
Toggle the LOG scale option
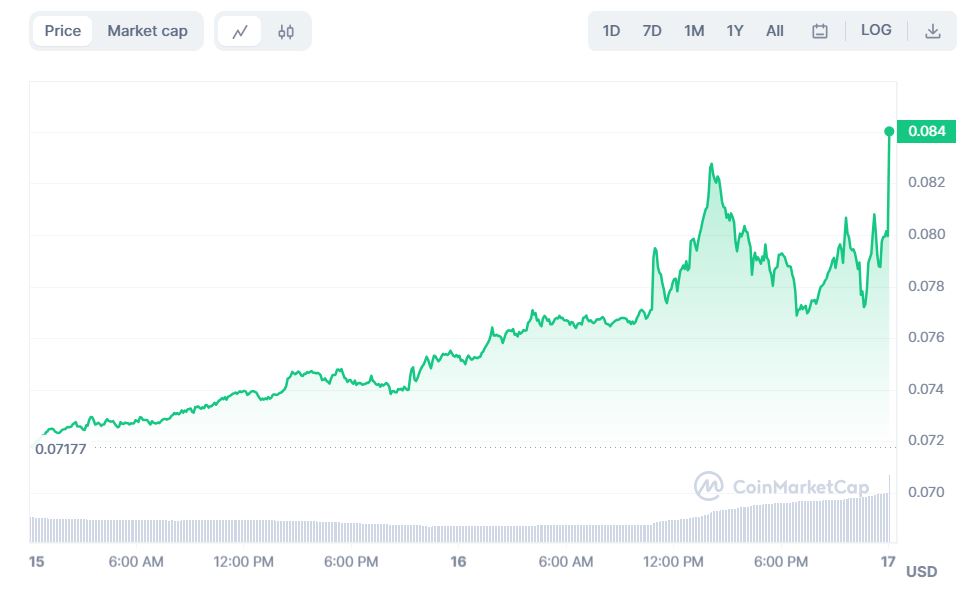coord(876,30)
